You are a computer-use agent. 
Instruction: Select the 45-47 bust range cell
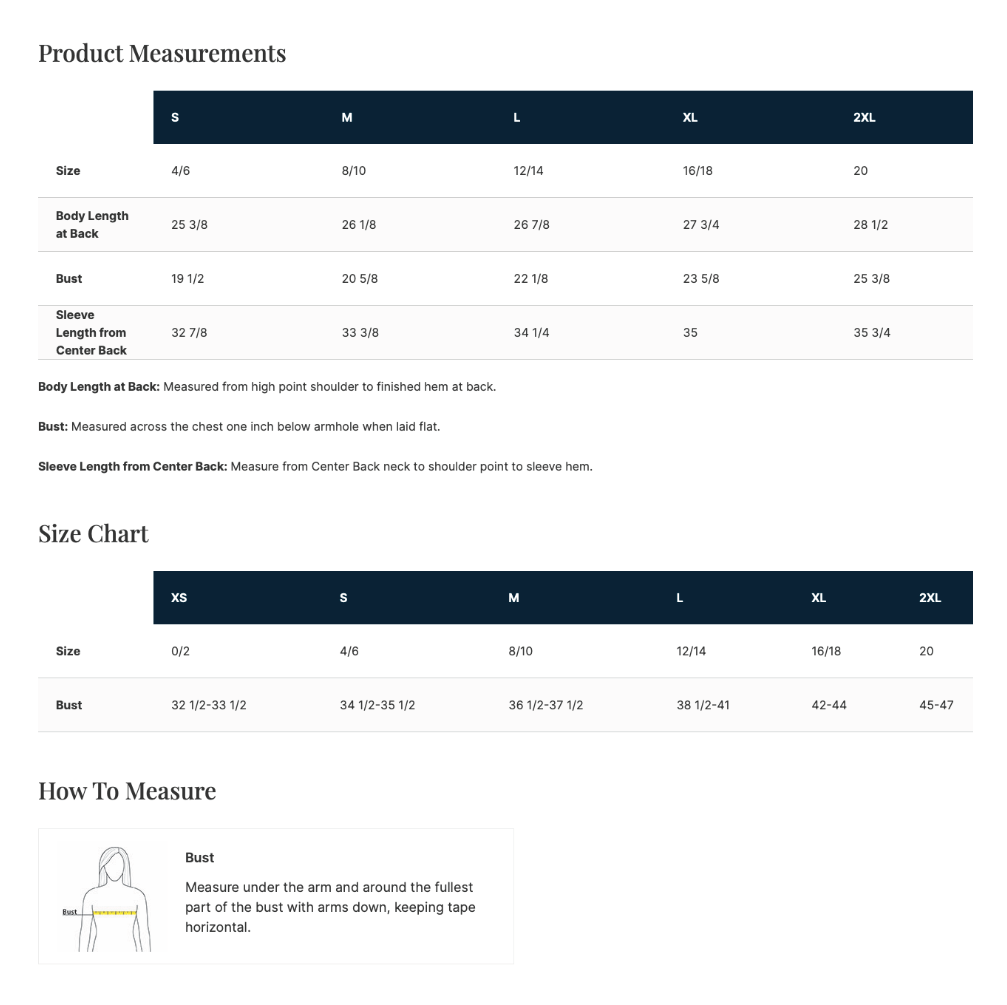(x=936, y=705)
